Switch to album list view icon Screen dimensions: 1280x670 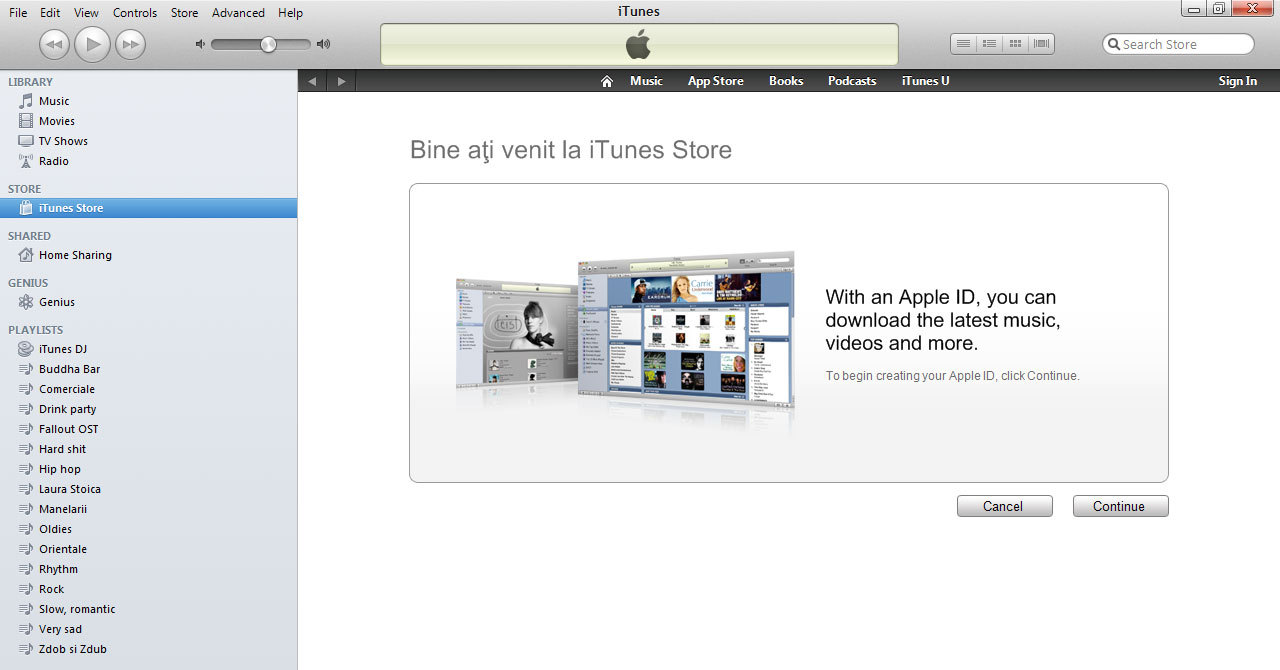[989, 44]
